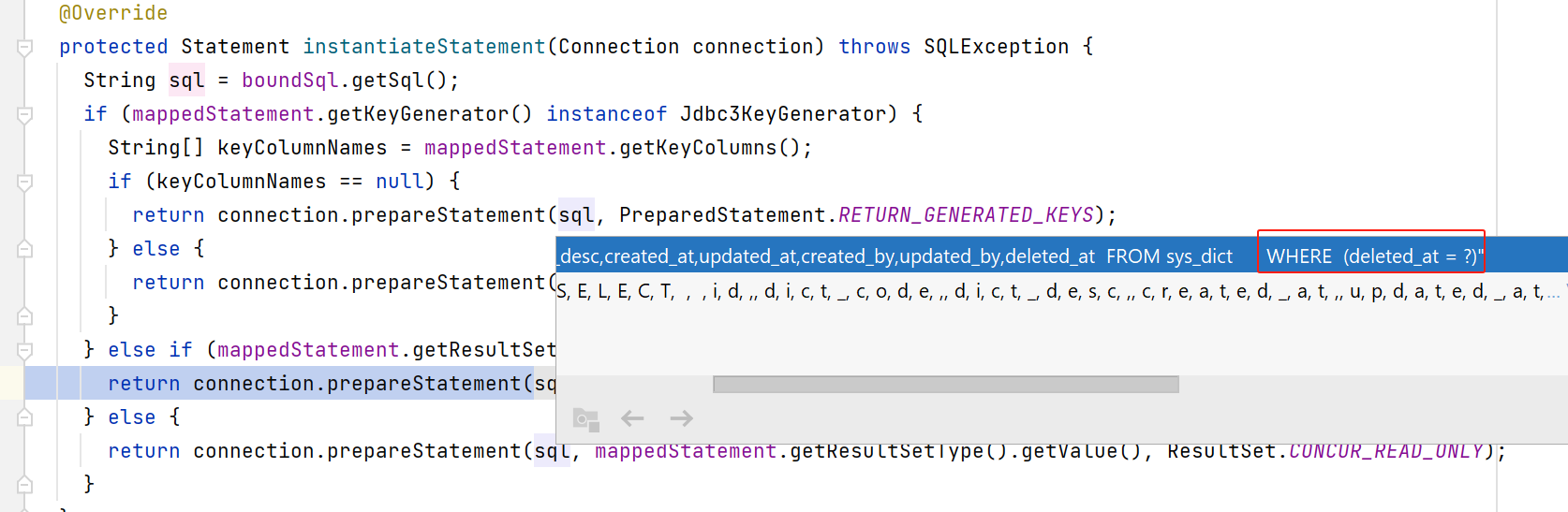This screenshot has width=1568, height=512.
Task: Click the folder icon in the popup toolbar
Action: (585, 418)
